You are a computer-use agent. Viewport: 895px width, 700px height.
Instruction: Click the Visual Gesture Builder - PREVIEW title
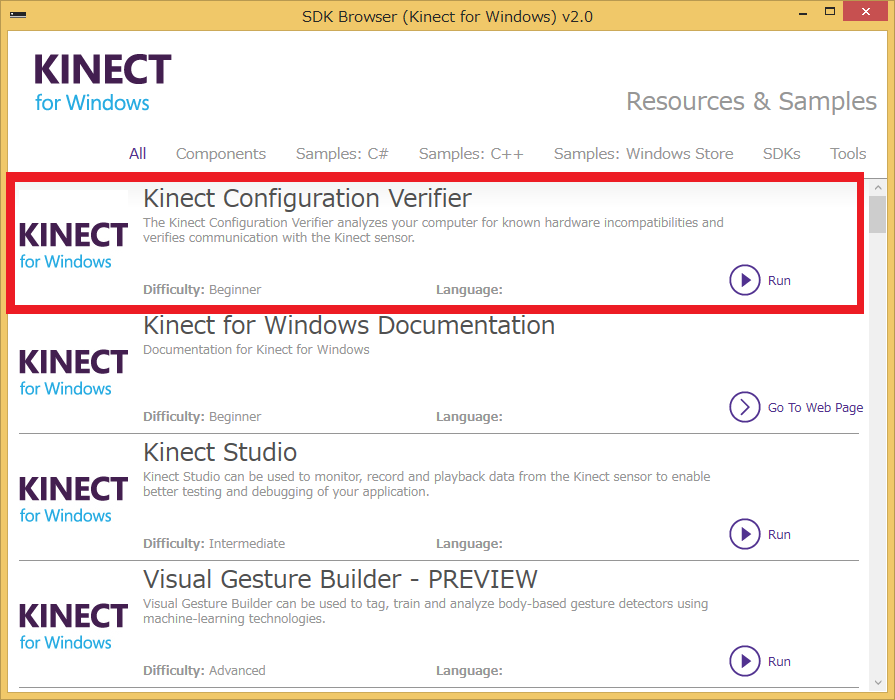pyautogui.click(x=340, y=579)
